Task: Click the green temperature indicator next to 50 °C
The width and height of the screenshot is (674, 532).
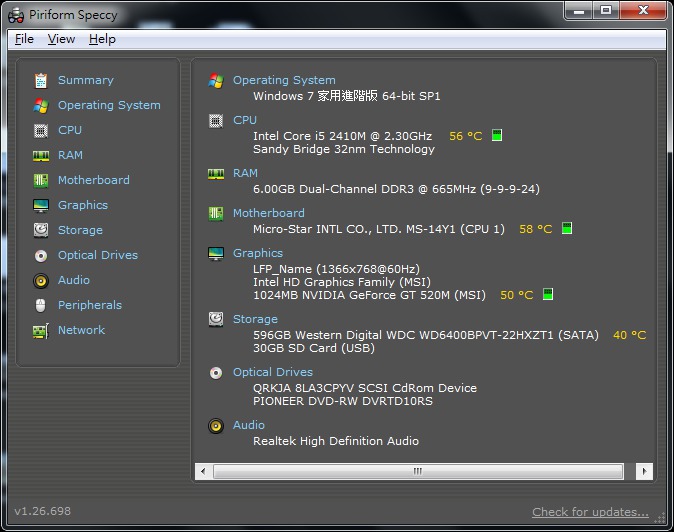Action: pyautogui.click(x=548, y=294)
